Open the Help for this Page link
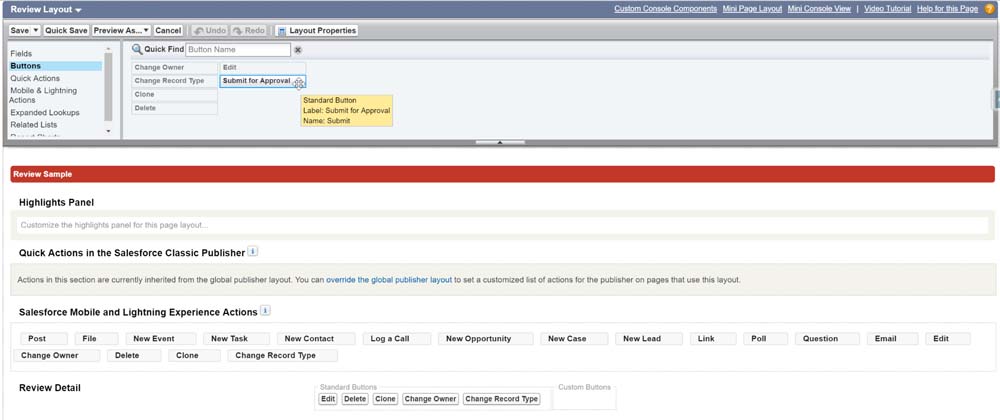The image size is (1000, 420). point(947,9)
